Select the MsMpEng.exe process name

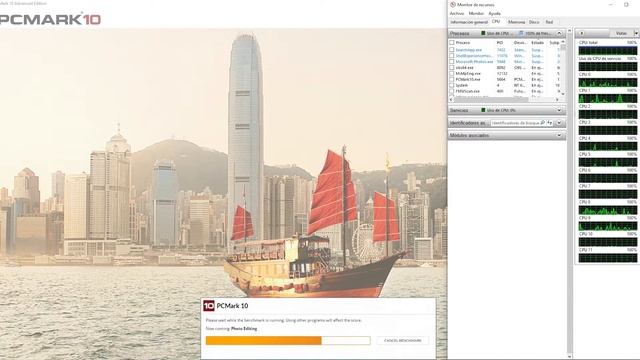468,73
